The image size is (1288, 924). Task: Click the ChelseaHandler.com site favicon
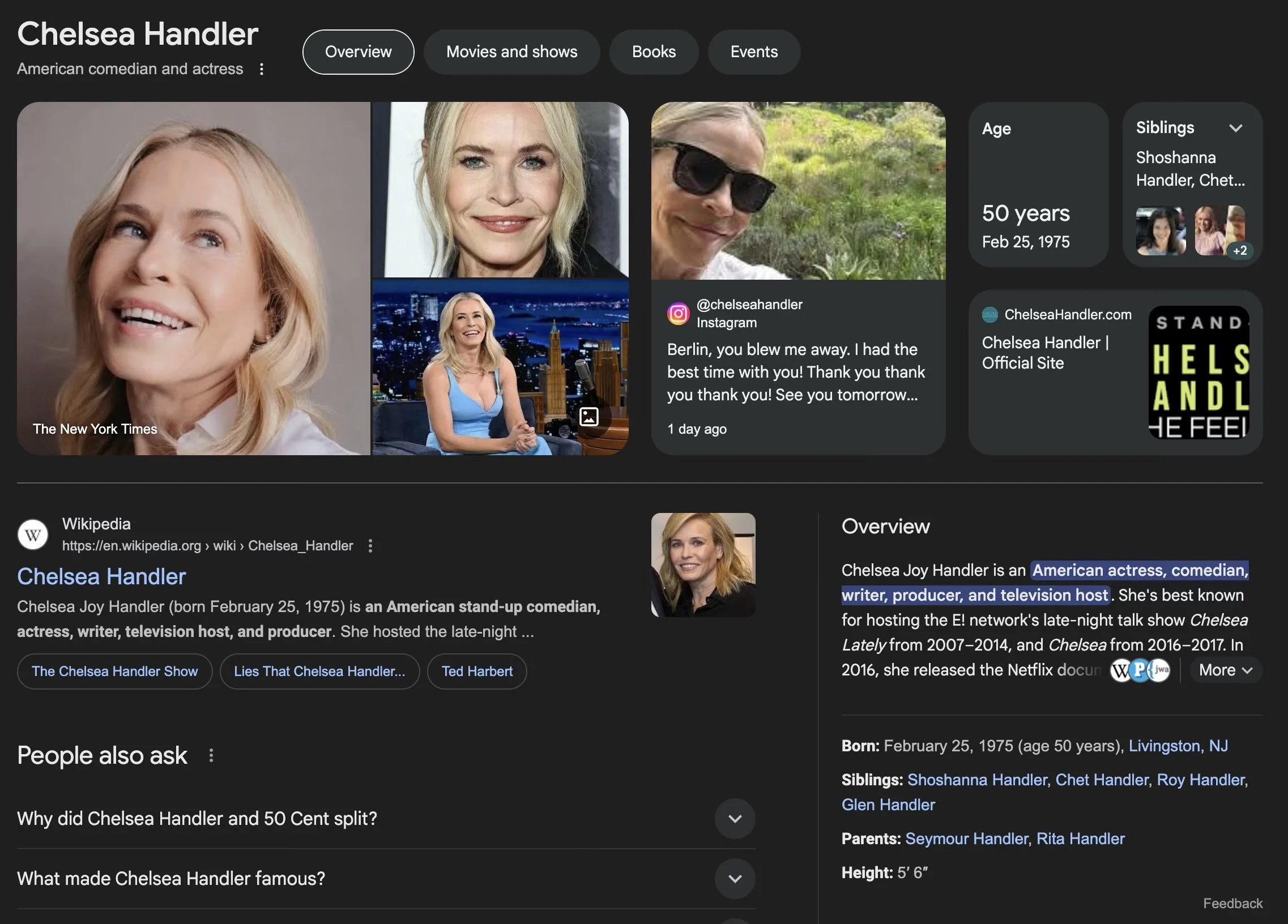[990, 315]
